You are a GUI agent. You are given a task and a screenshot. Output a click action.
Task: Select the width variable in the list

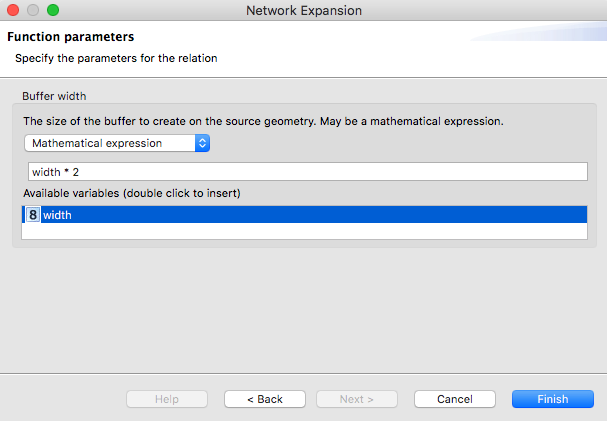[x=304, y=215]
